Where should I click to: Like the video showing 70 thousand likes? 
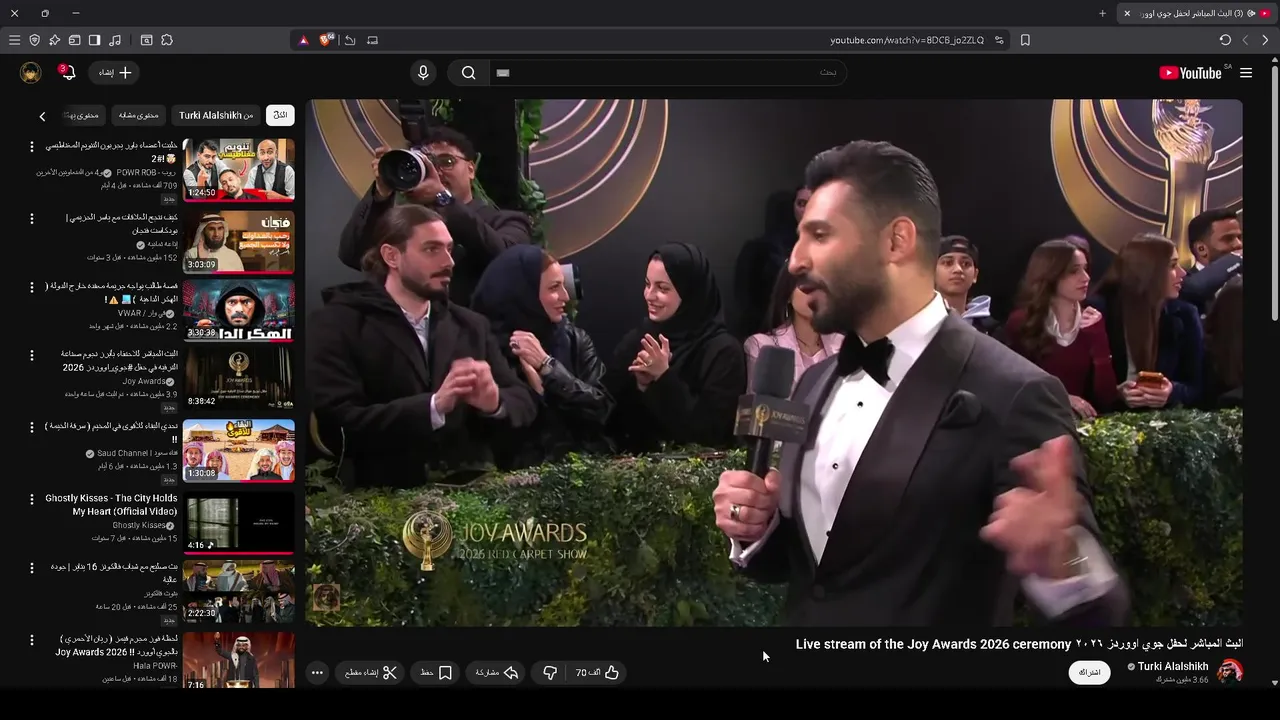(598, 673)
